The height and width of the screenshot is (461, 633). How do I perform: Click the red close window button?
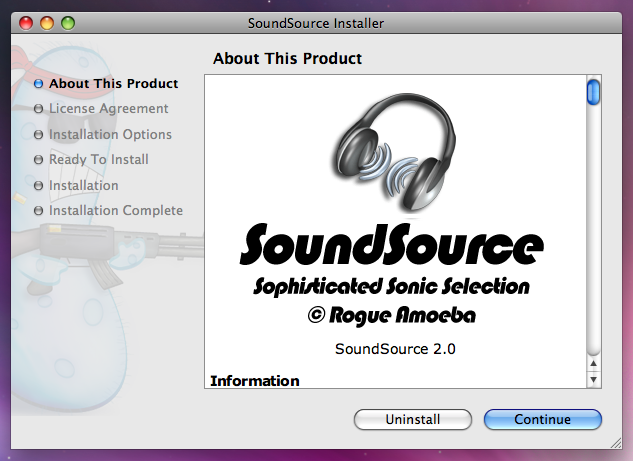tap(26, 23)
